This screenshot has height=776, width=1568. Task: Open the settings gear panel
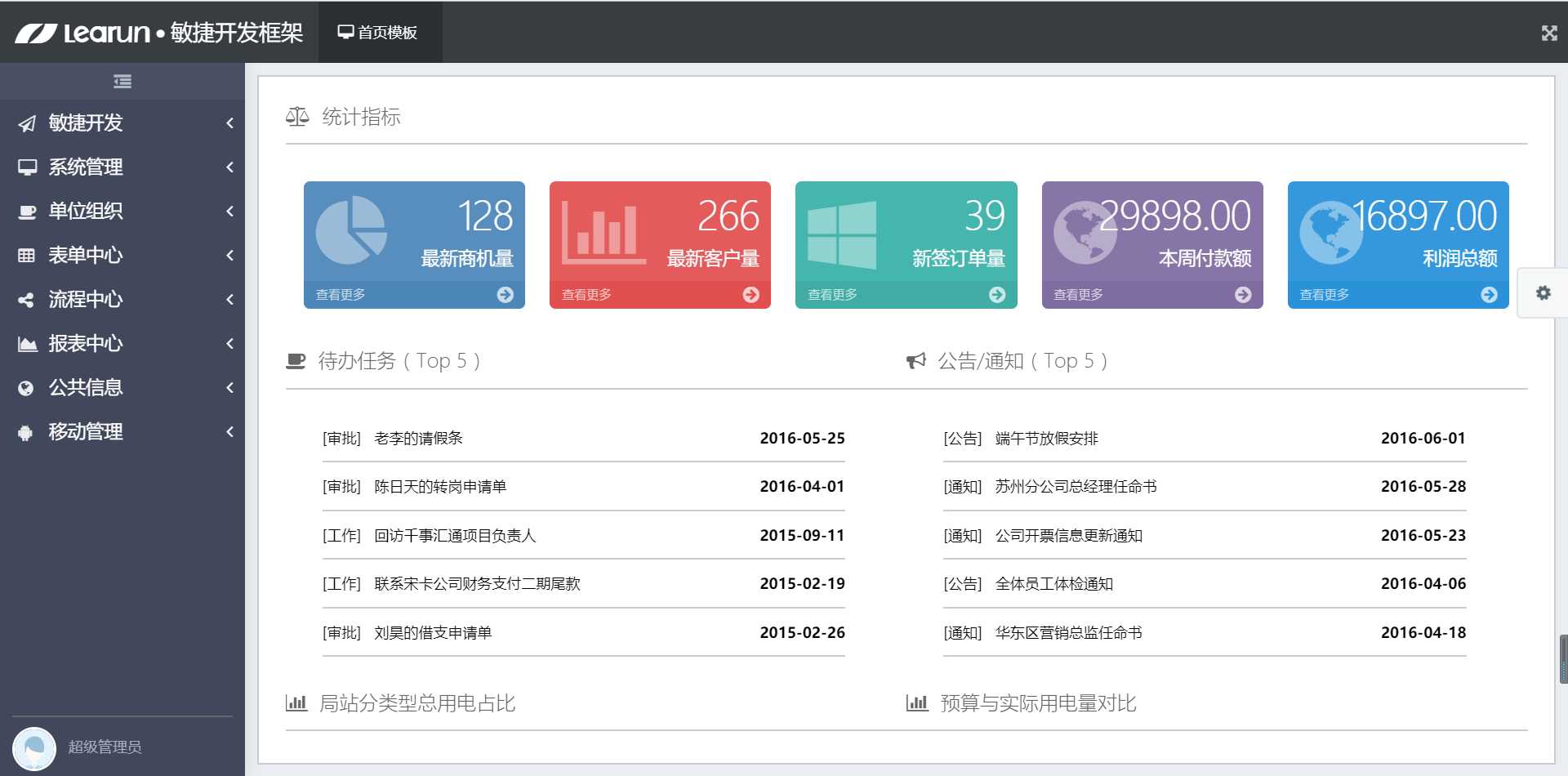[x=1543, y=292]
